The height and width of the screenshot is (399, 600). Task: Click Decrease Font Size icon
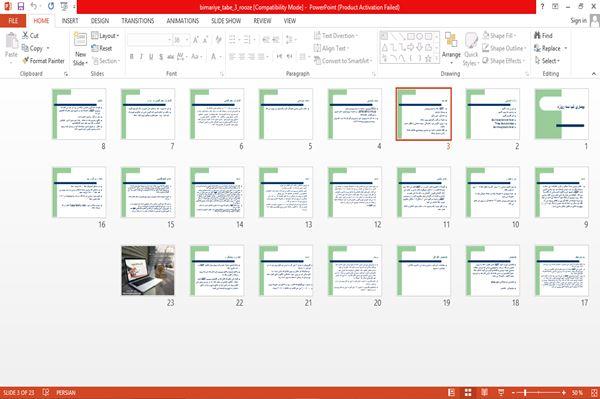click(x=205, y=40)
